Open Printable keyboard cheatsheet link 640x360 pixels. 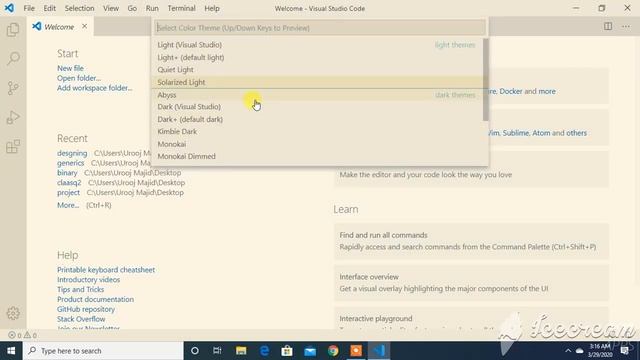click(106, 270)
